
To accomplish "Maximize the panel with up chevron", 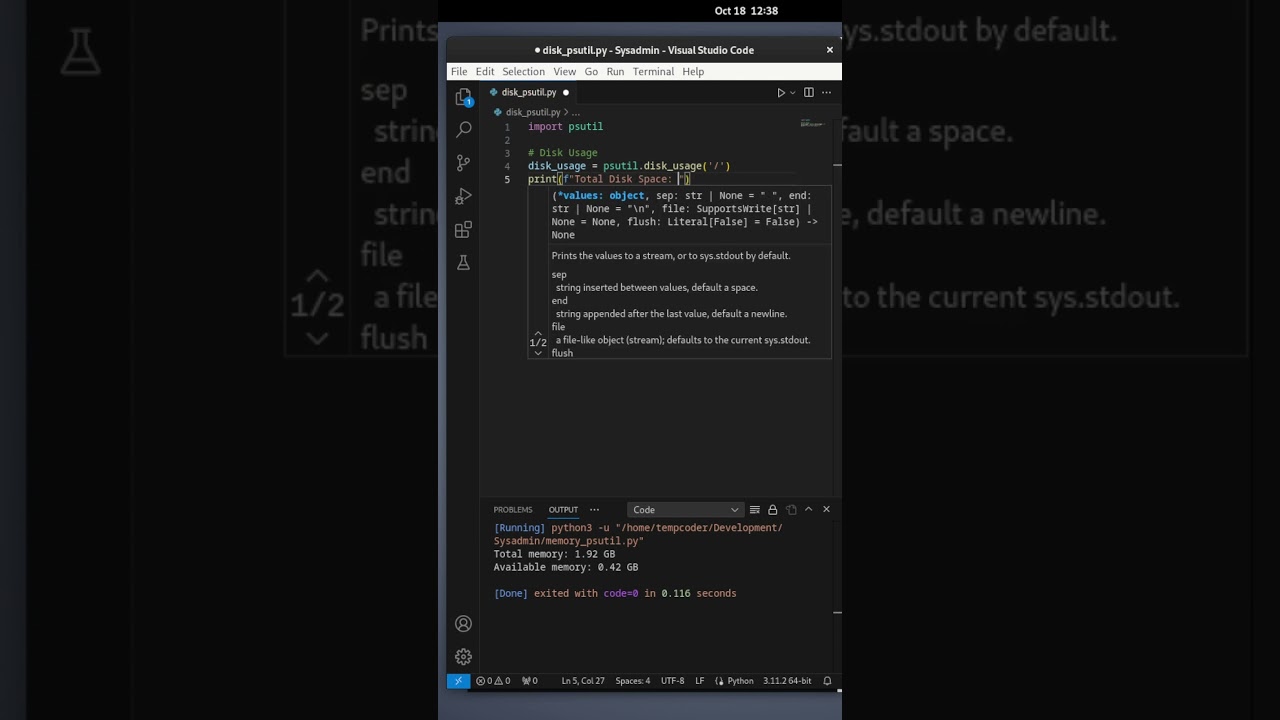I will pos(809,509).
